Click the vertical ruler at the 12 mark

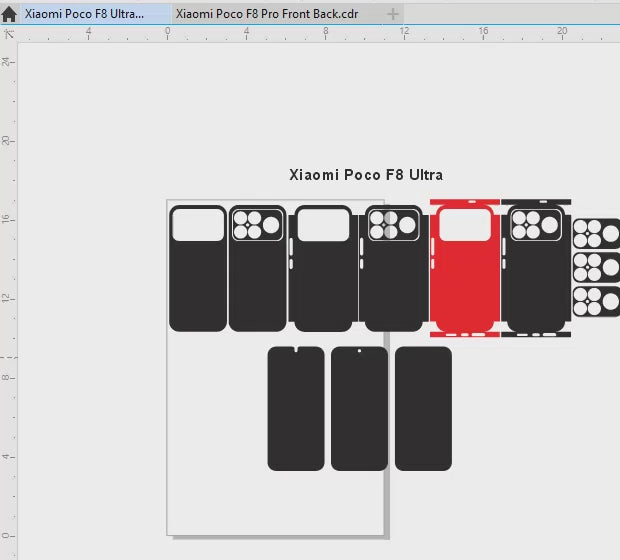pyautogui.click(x=8, y=298)
